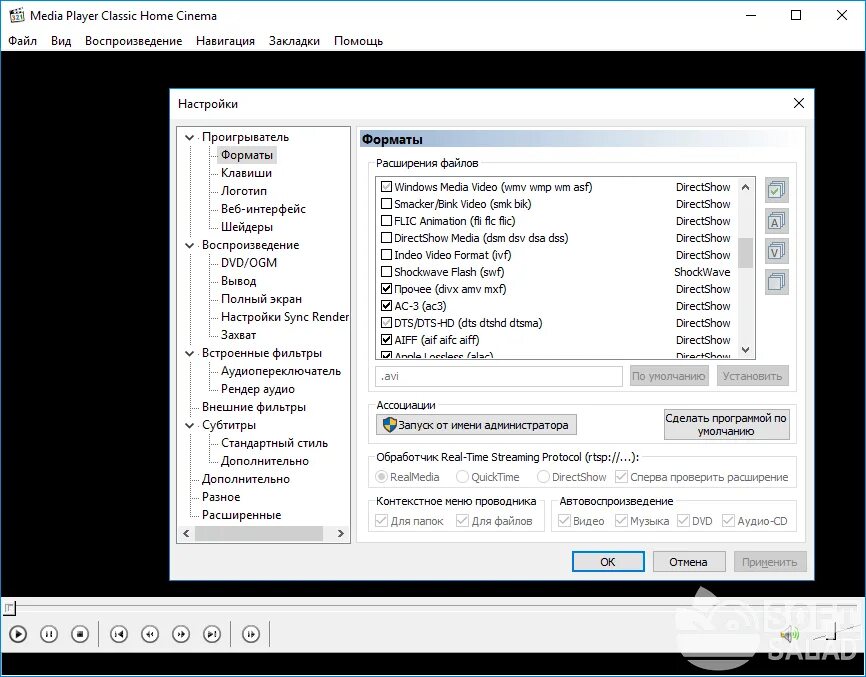Open the Закладки menu
866x677 pixels.
[x=294, y=41]
